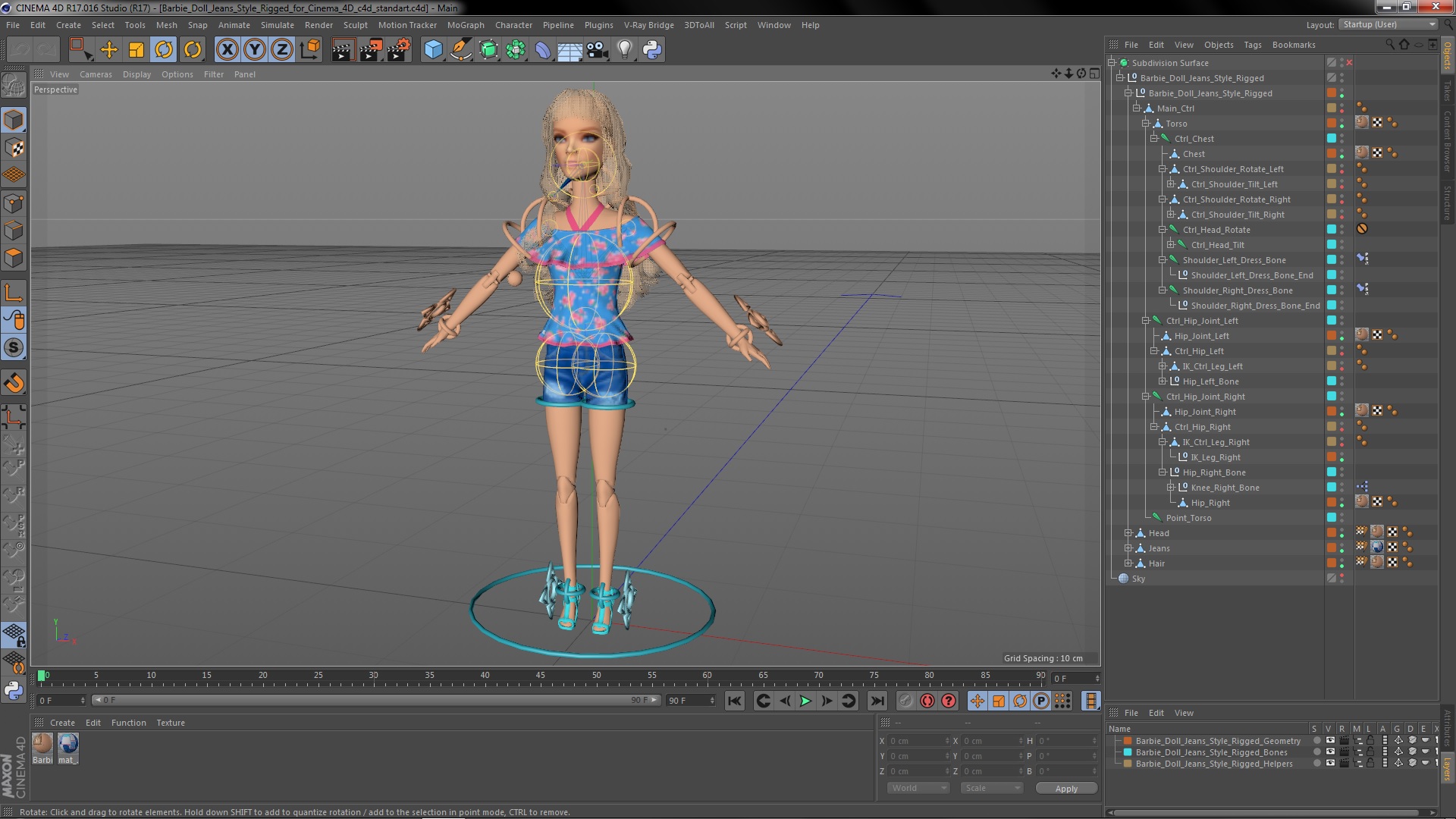
Task: Click orange swatch of Geometry layer
Action: 1128,741
